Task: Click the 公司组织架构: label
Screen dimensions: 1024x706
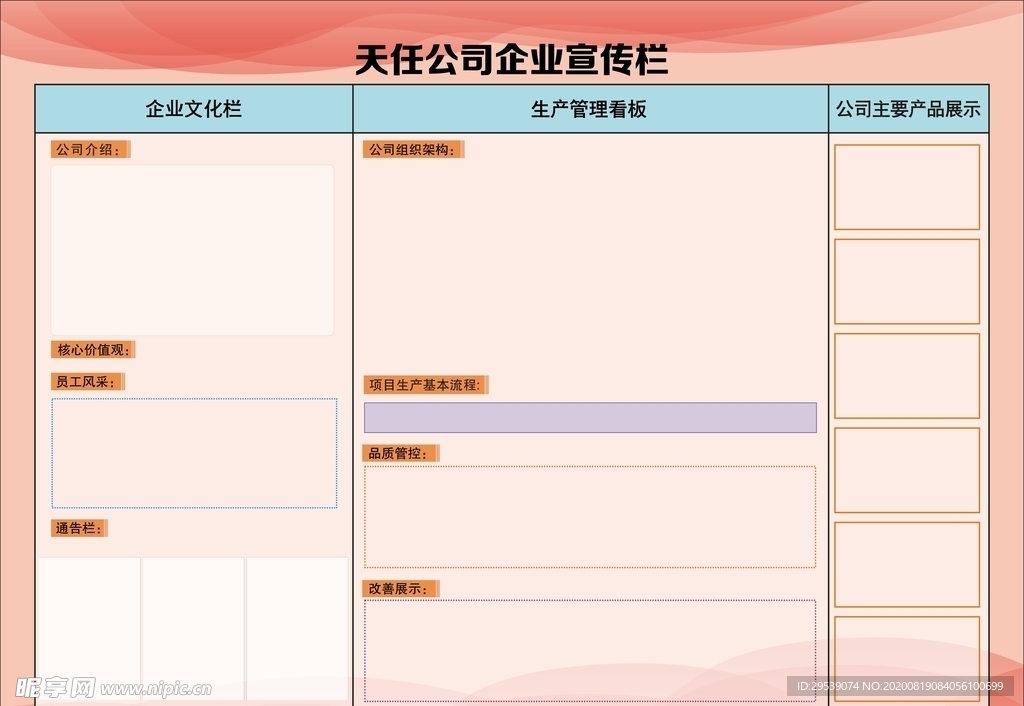Action: [413, 150]
